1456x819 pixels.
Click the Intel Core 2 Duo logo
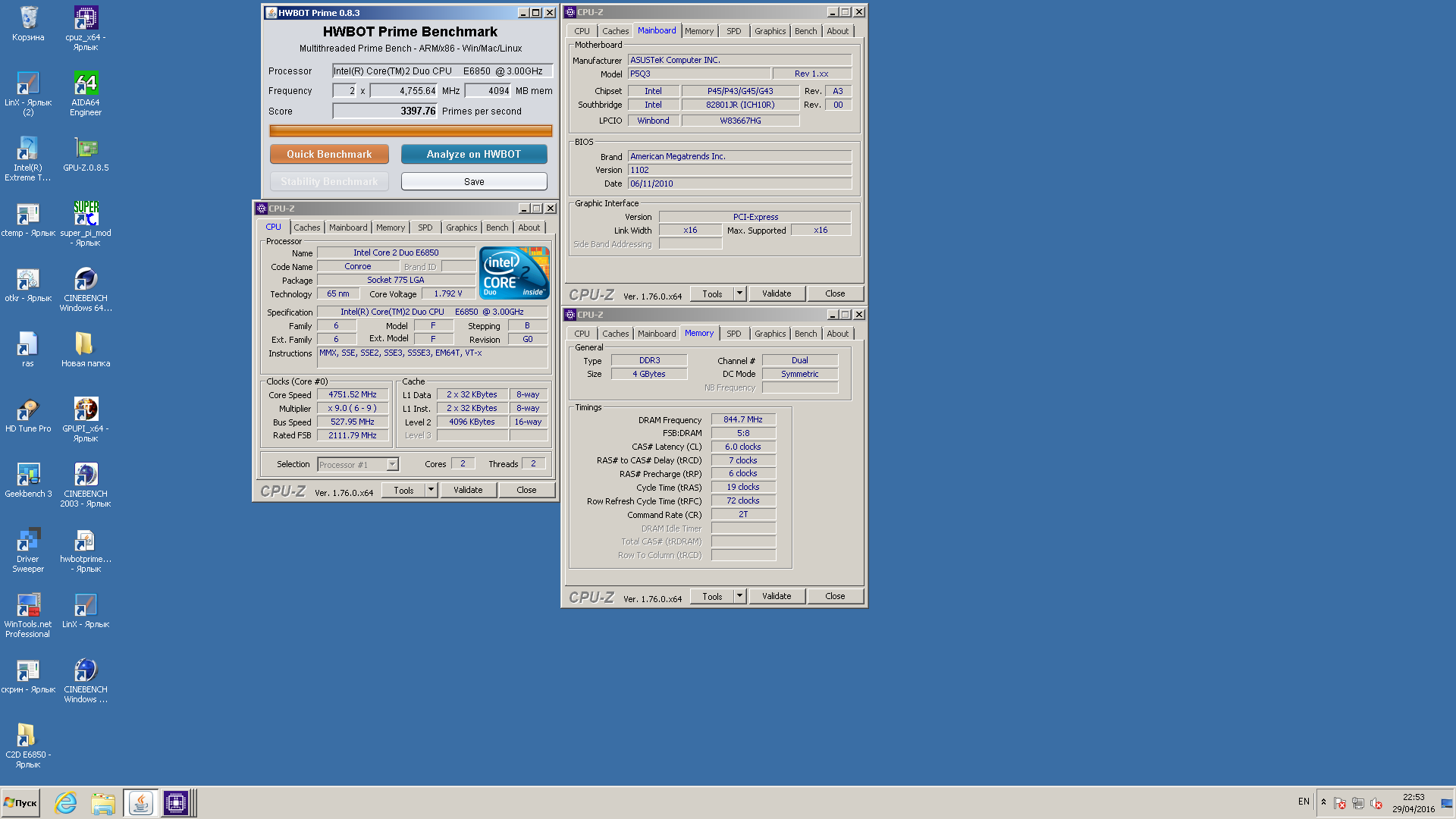(x=514, y=271)
